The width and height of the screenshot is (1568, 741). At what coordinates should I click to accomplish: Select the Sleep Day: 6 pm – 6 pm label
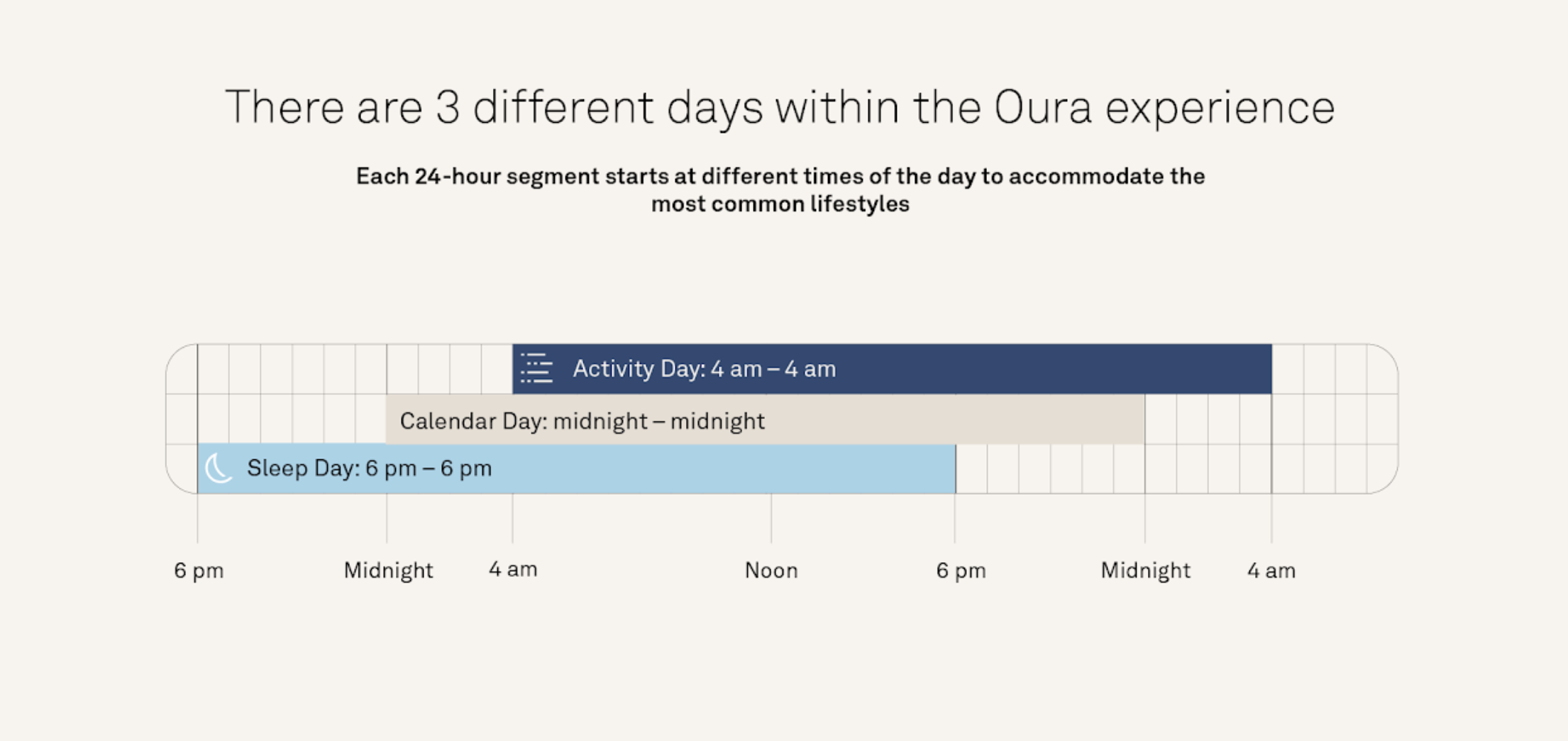pos(369,468)
